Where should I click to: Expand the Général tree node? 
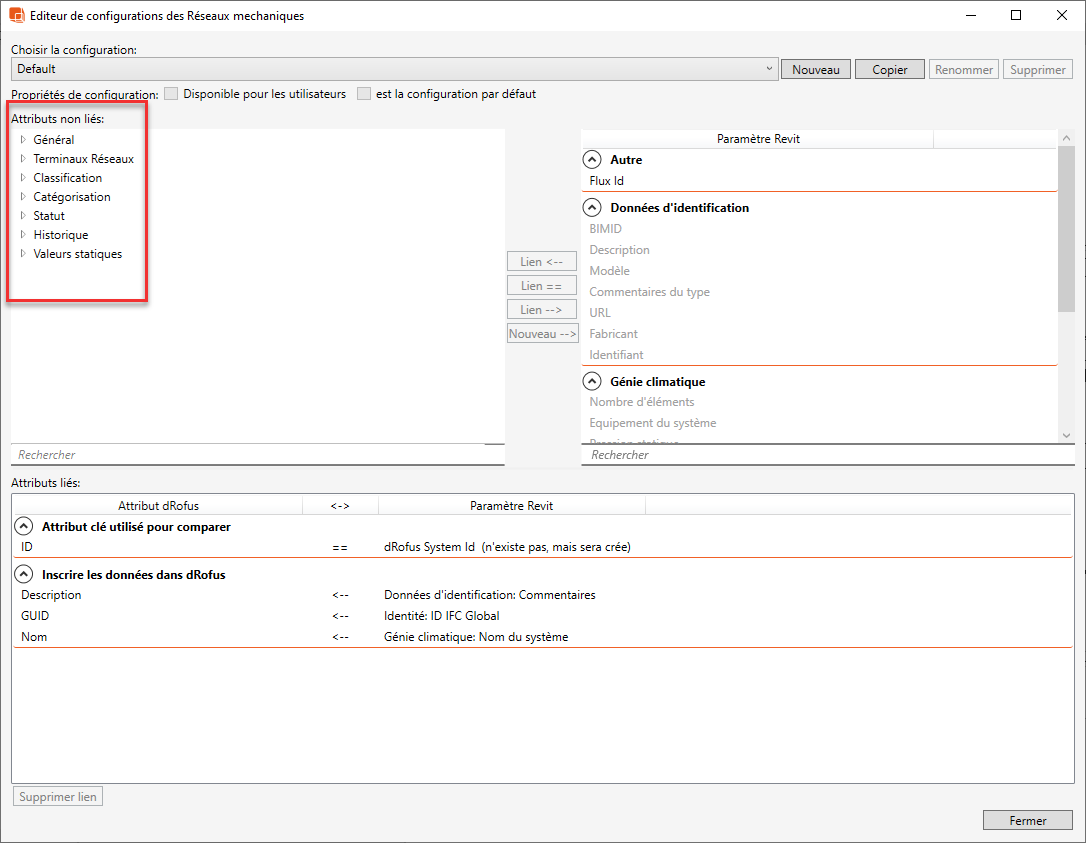(x=23, y=140)
